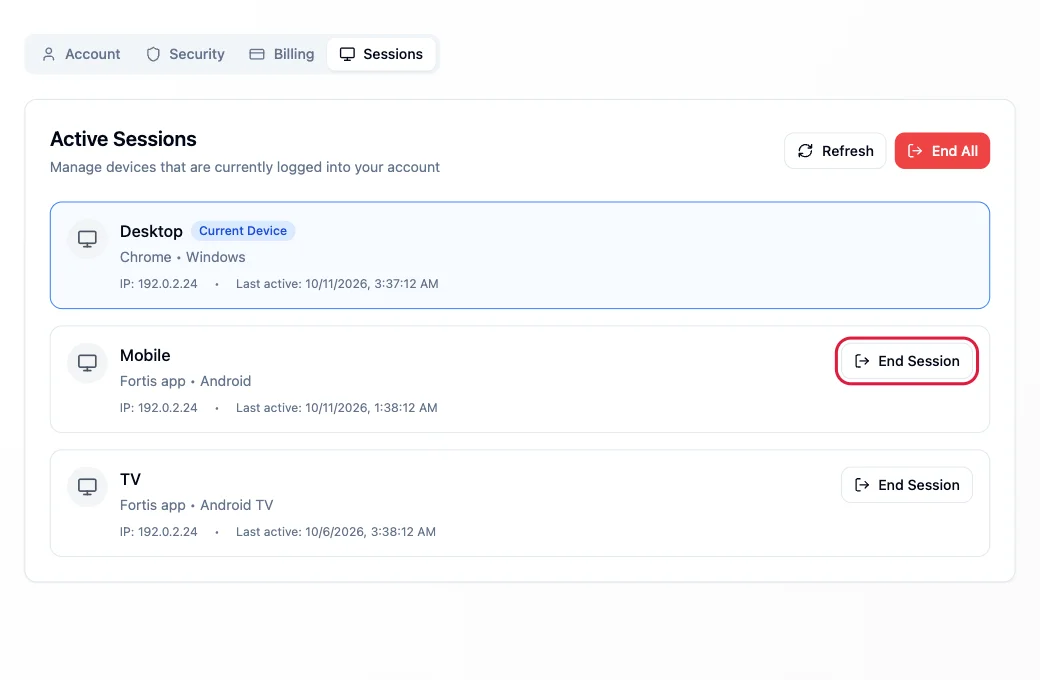Image resolution: width=1040 pixels, height=680 pixels.
Task: Open the Account tab
Action: 81,54
